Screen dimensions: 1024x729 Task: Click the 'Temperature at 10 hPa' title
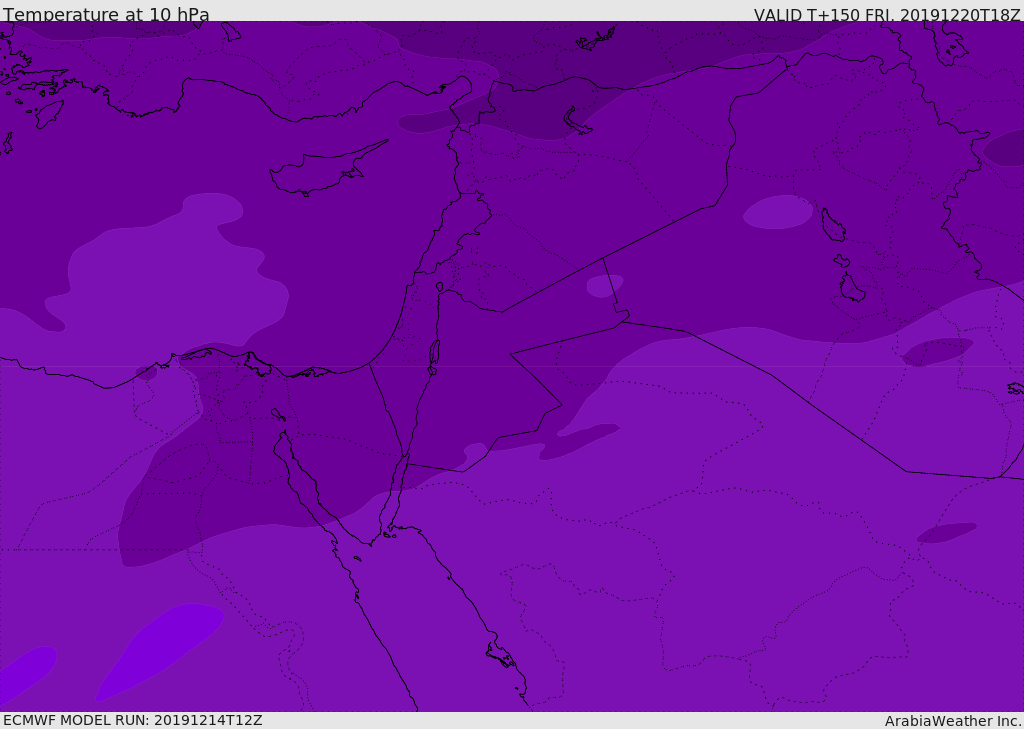click(106, 14)
